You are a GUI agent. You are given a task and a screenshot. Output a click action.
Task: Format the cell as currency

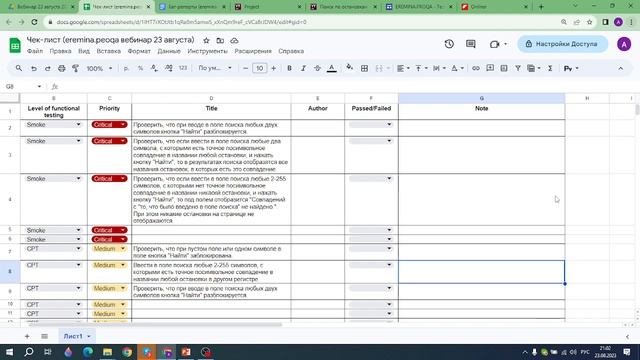[x=126, y=69]
